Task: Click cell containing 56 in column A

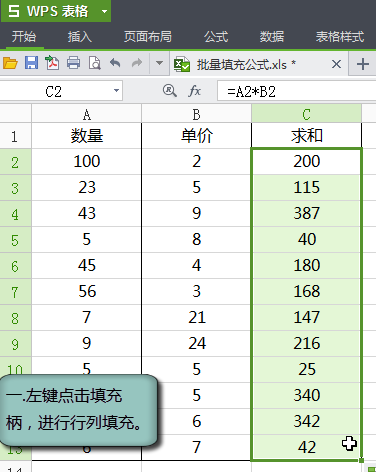Action: tap(87, 292)
